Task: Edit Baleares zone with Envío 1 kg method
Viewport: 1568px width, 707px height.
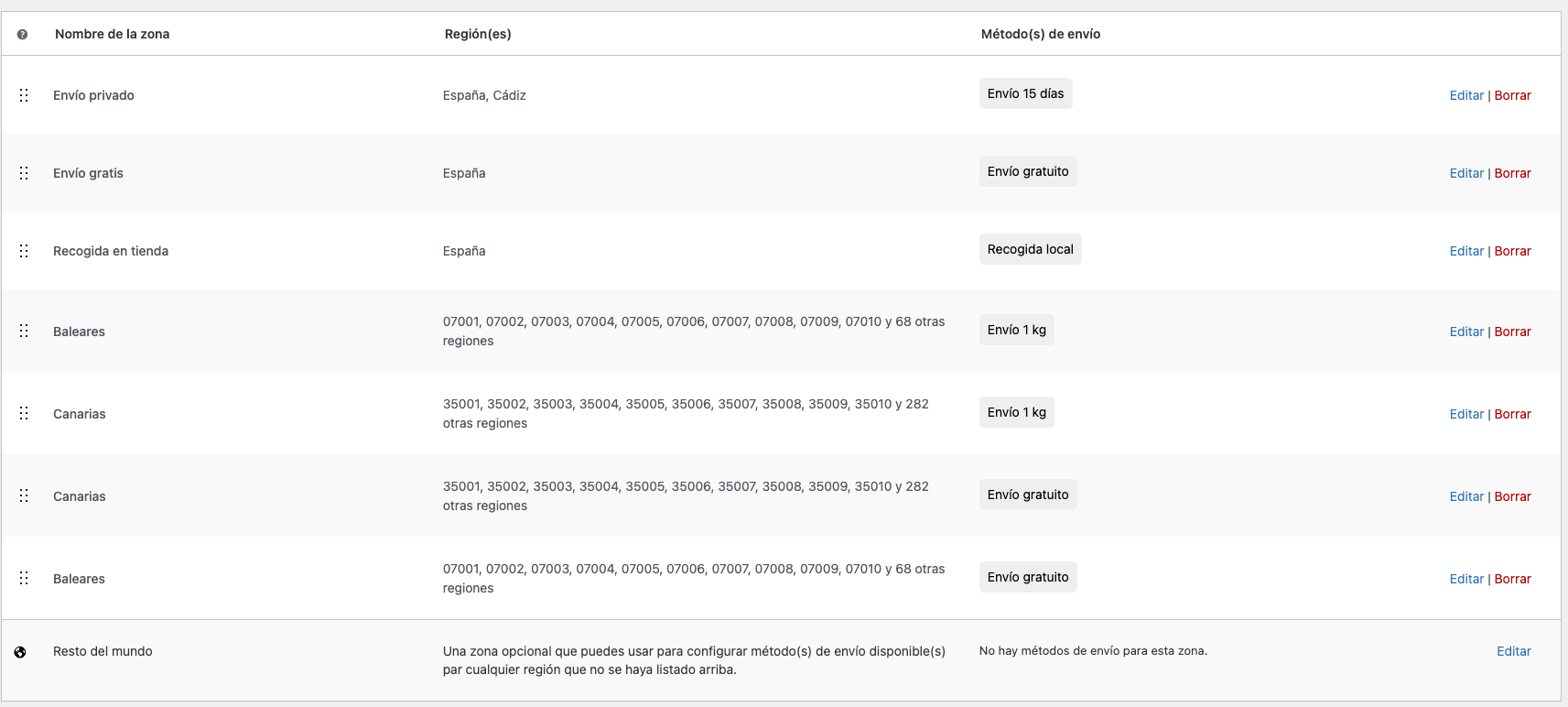Action: click(1466, 332)
